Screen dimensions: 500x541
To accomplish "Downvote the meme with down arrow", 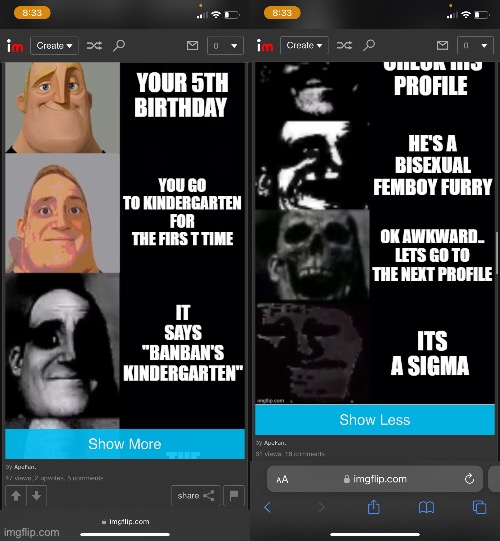I will 37,496.
